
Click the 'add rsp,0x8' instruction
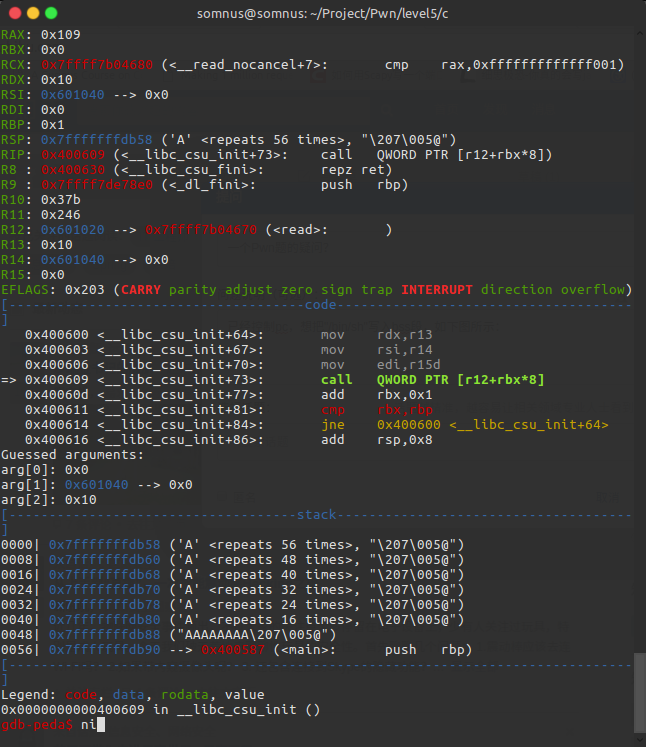(x=376, y=440)
